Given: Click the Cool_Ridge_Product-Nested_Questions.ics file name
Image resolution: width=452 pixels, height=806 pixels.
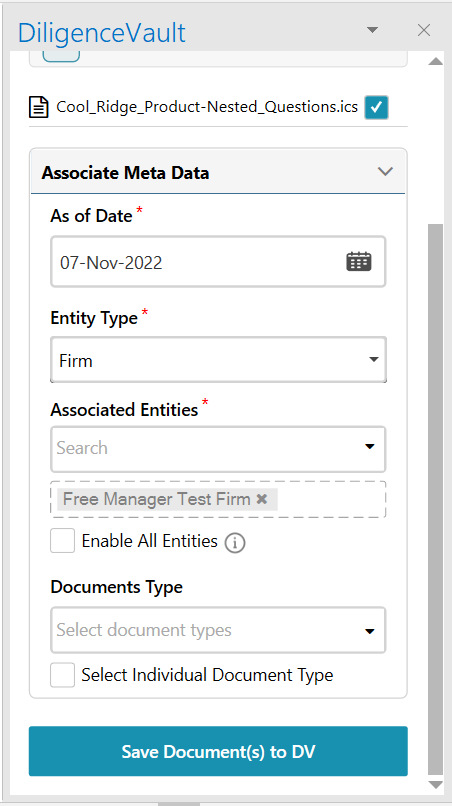Looking at the screenshot, I should 207,107.
